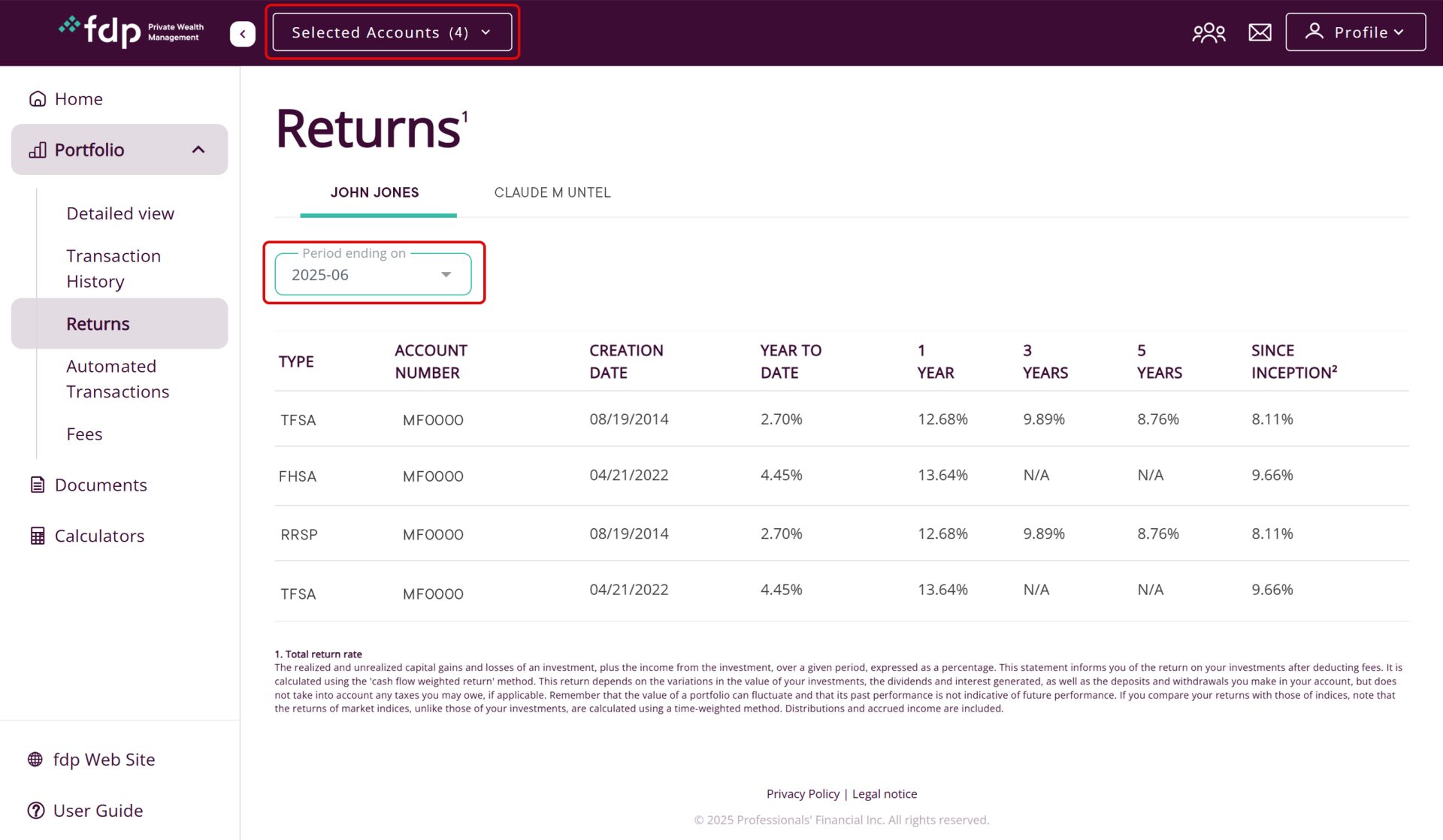Open the Legal notice link
The width and height of the screenshot is (1443, 840).
885,793
